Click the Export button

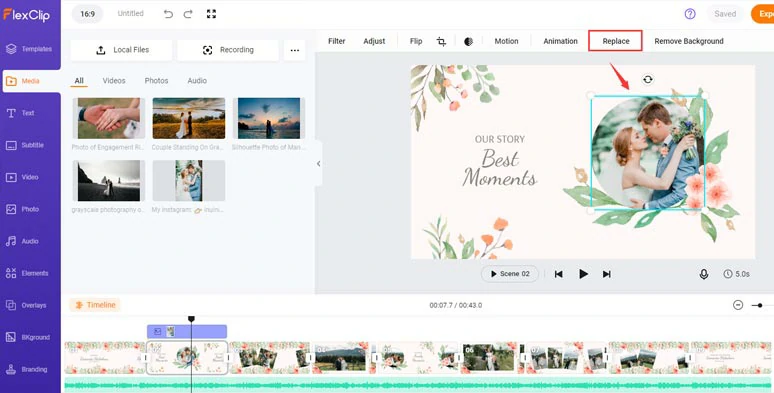[763, 14]
